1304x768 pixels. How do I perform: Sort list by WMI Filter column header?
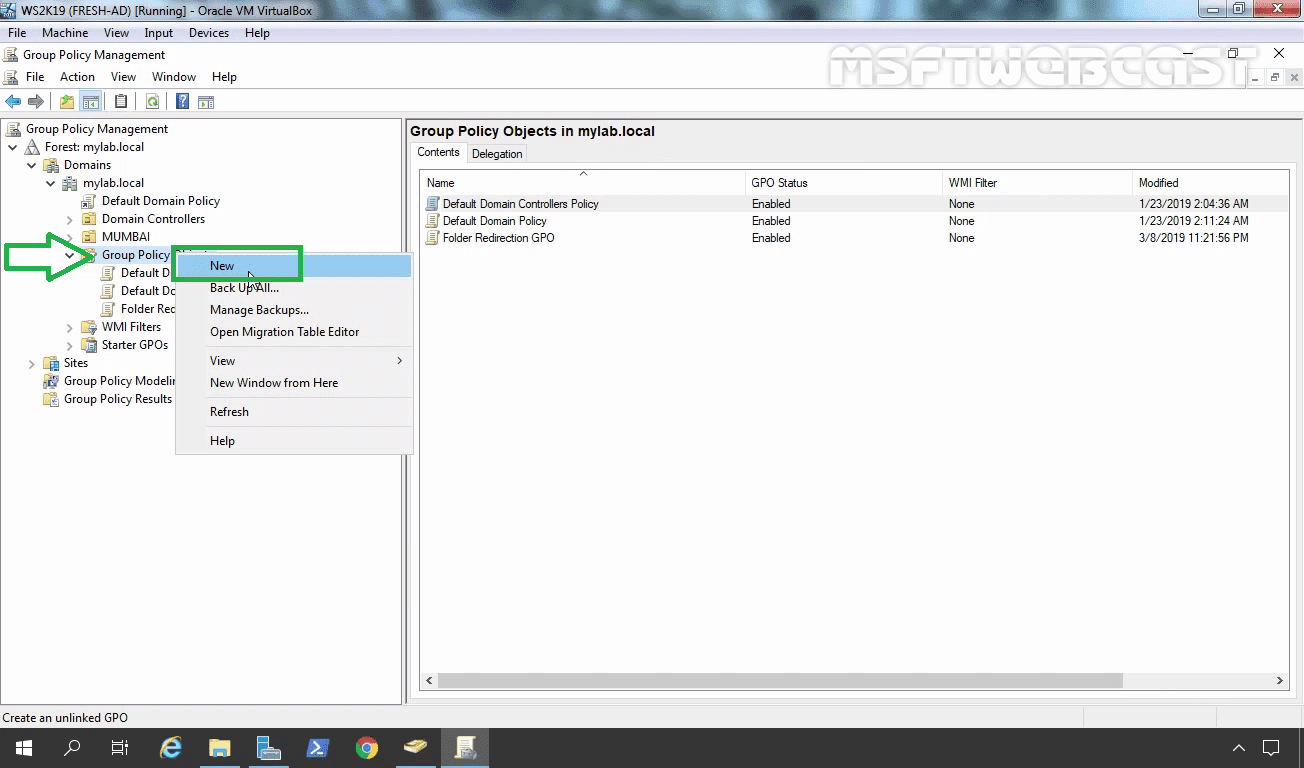pyautogui.click(x=1038, y=183)
